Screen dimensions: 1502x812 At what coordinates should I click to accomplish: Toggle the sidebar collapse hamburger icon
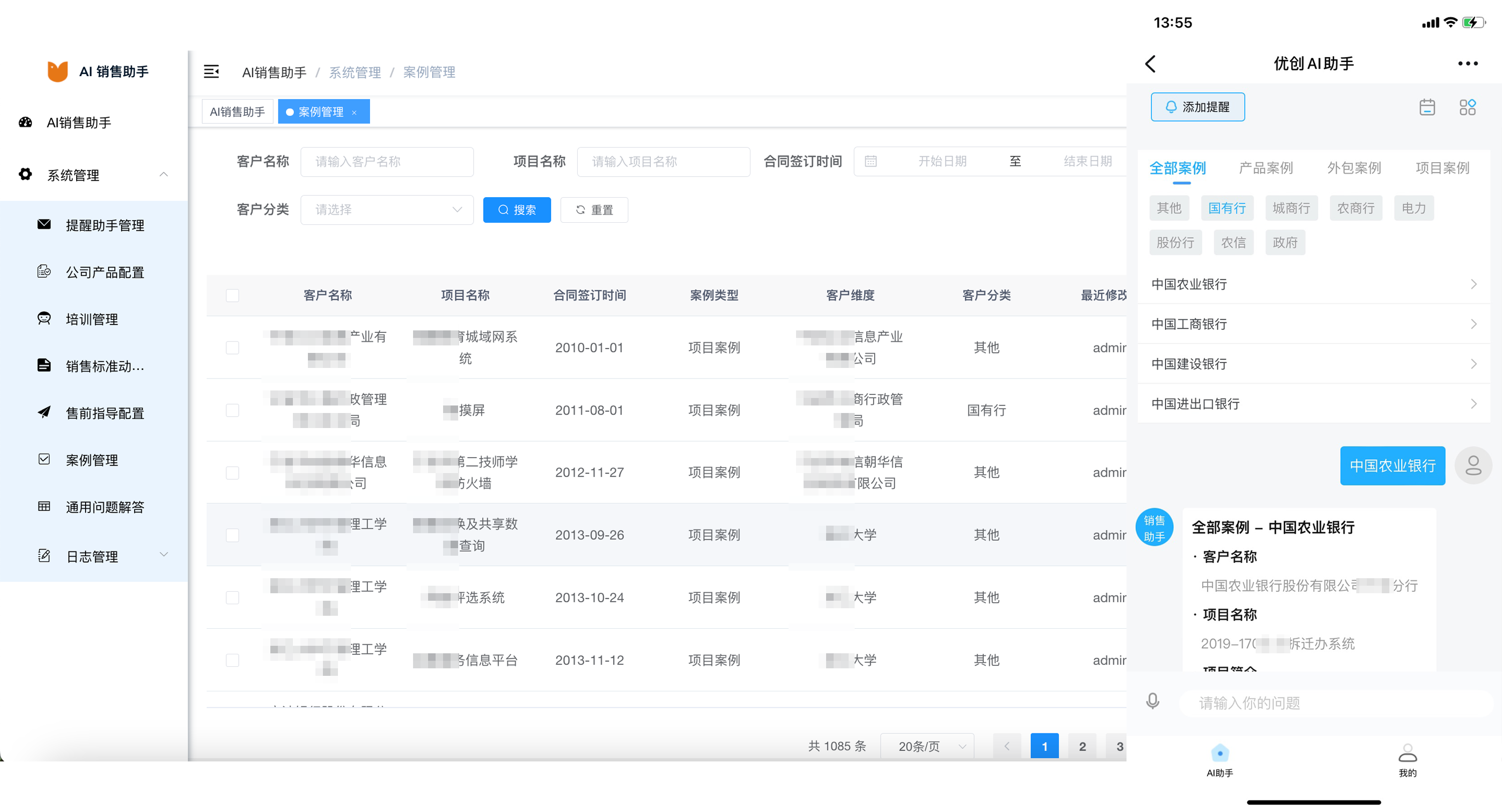pyautogui.click(x=211, y=72)
